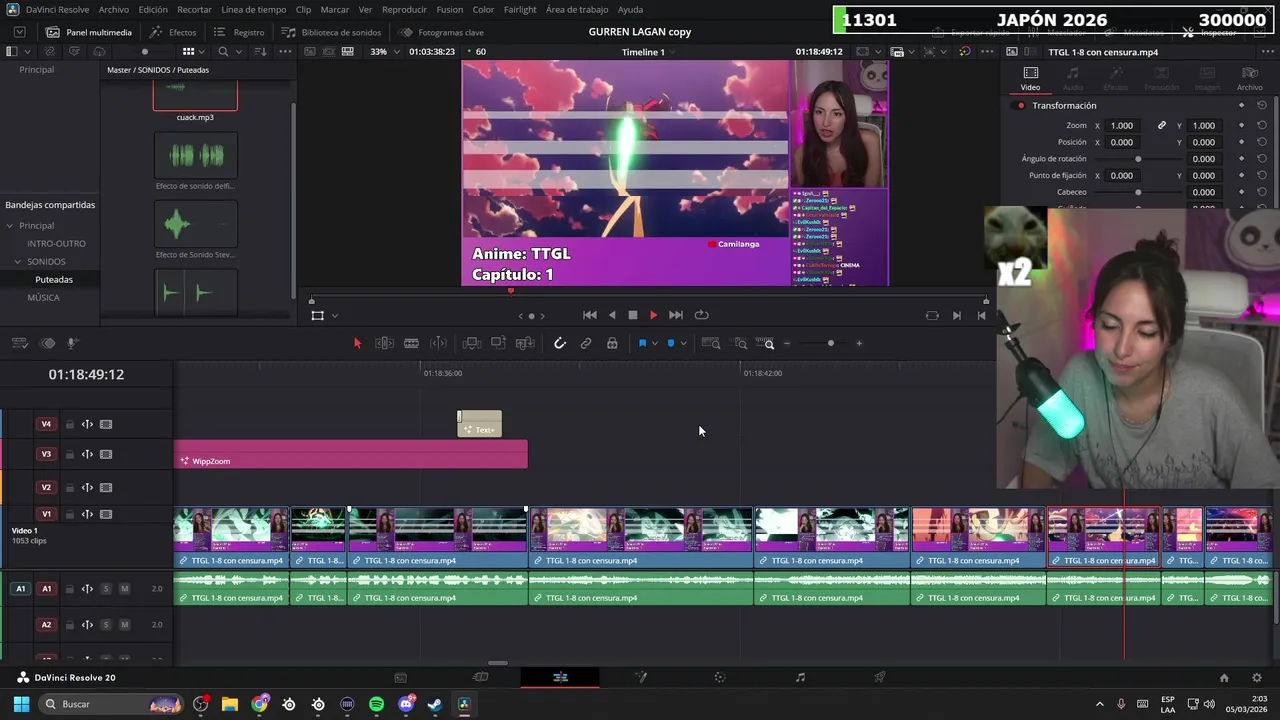Image resolution: width=1280 pixels, height=720 pixels.
Task: Open the flag color dropdown arrow
Action: point(655,343)
